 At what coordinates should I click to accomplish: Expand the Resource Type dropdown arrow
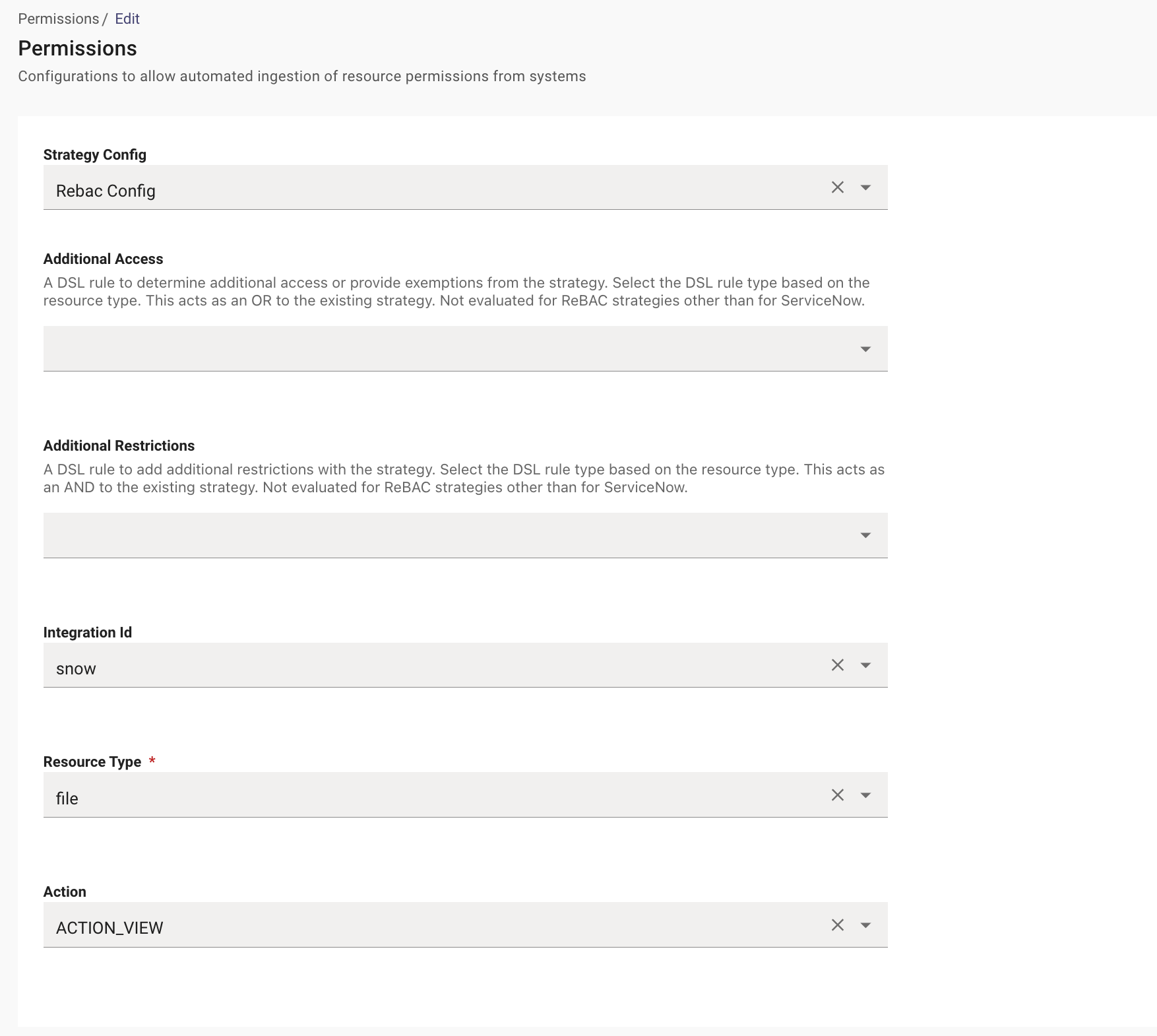865,796
